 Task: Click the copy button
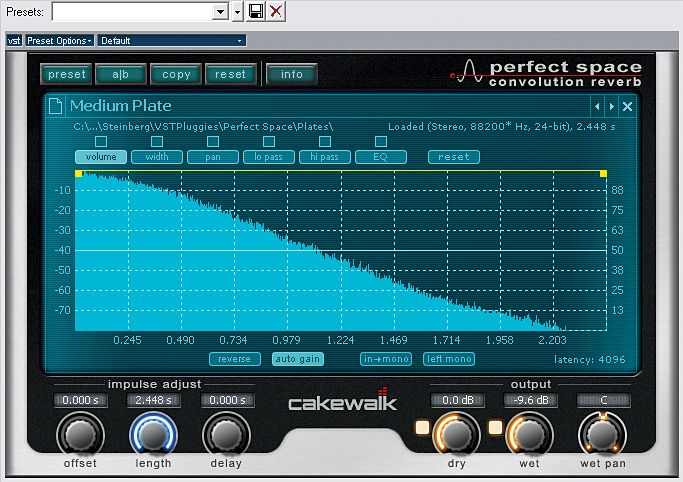pyautogui.click(x=176, y=74)
